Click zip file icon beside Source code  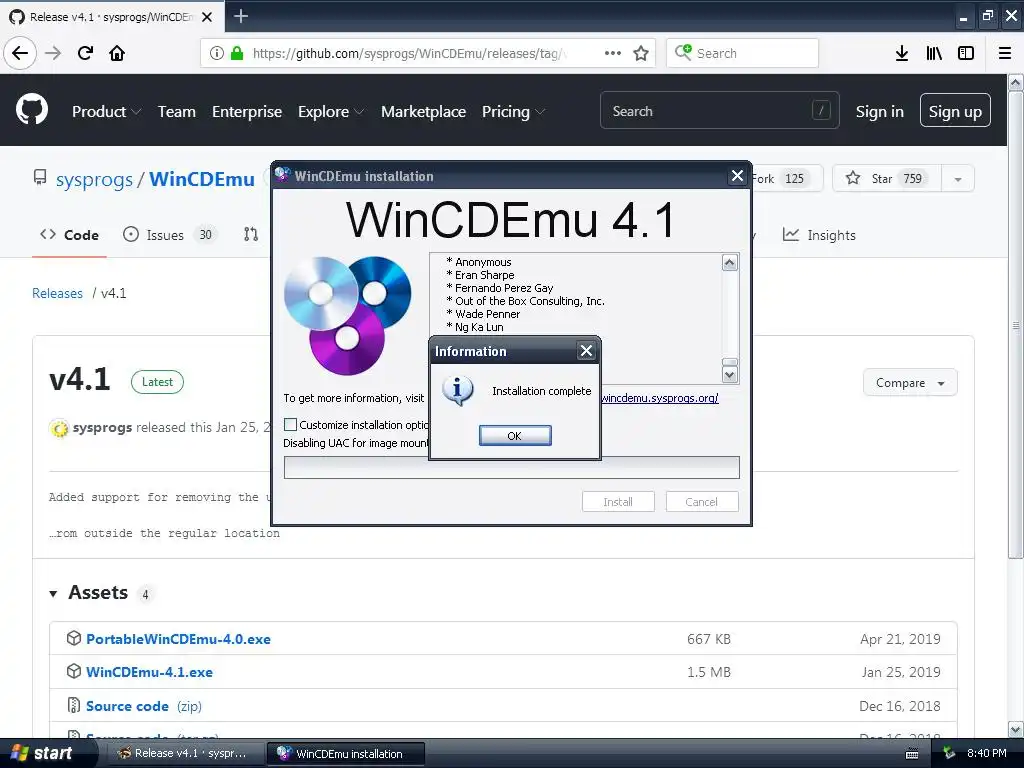pos(74,705)
